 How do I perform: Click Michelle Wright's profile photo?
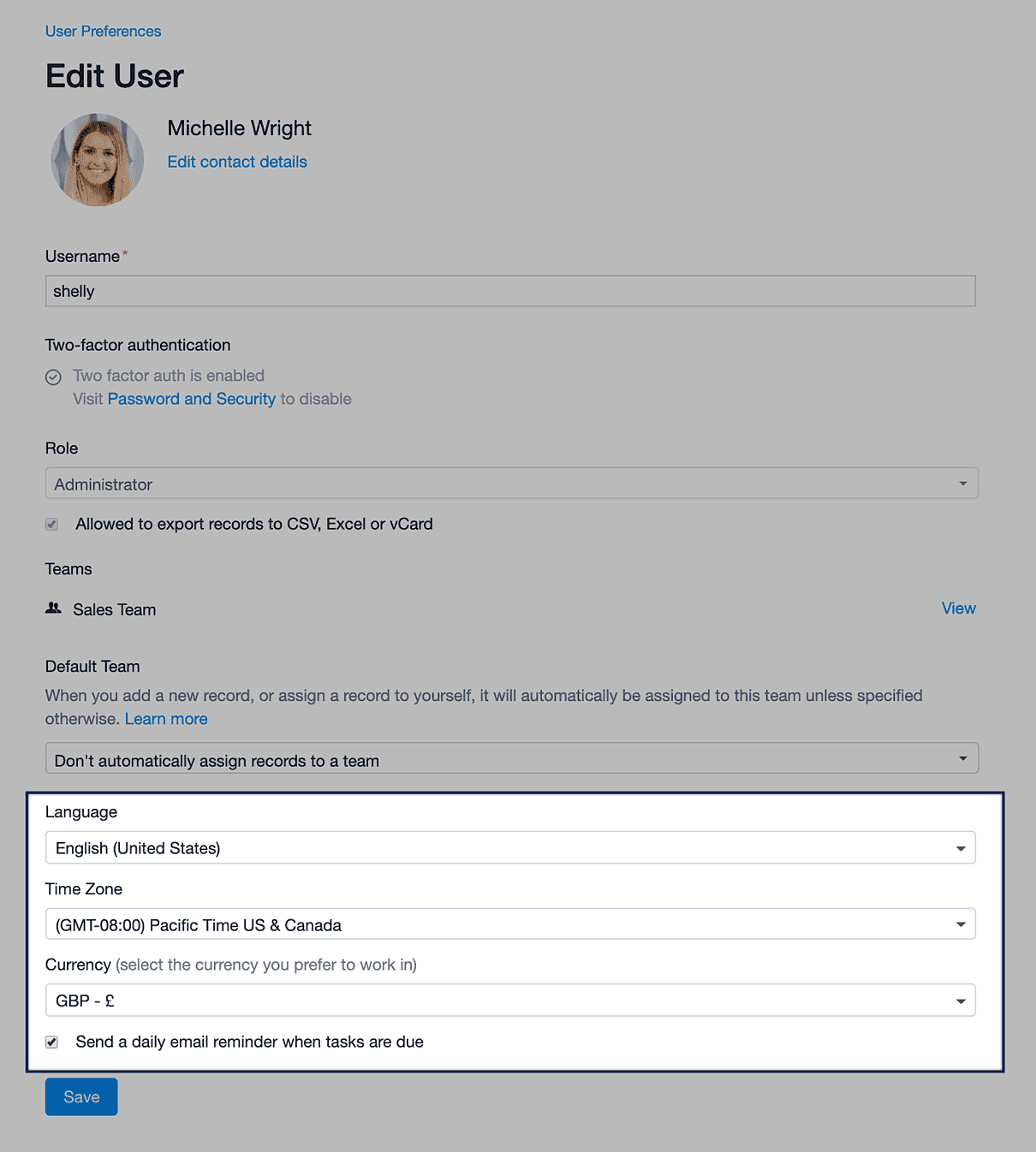pos(97,160)
